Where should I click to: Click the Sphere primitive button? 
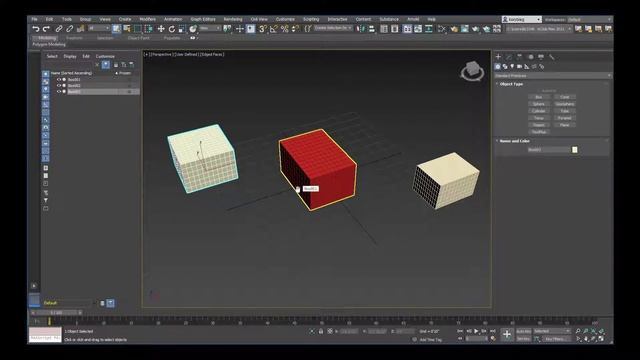pyautogui.click(x=539, y=104)
